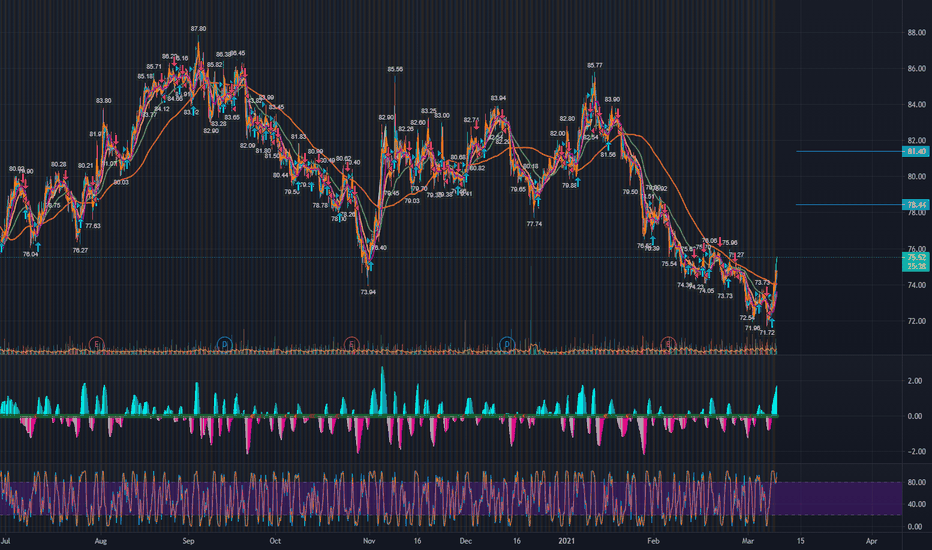Click the Feb label on time axis

pos(653,541)
